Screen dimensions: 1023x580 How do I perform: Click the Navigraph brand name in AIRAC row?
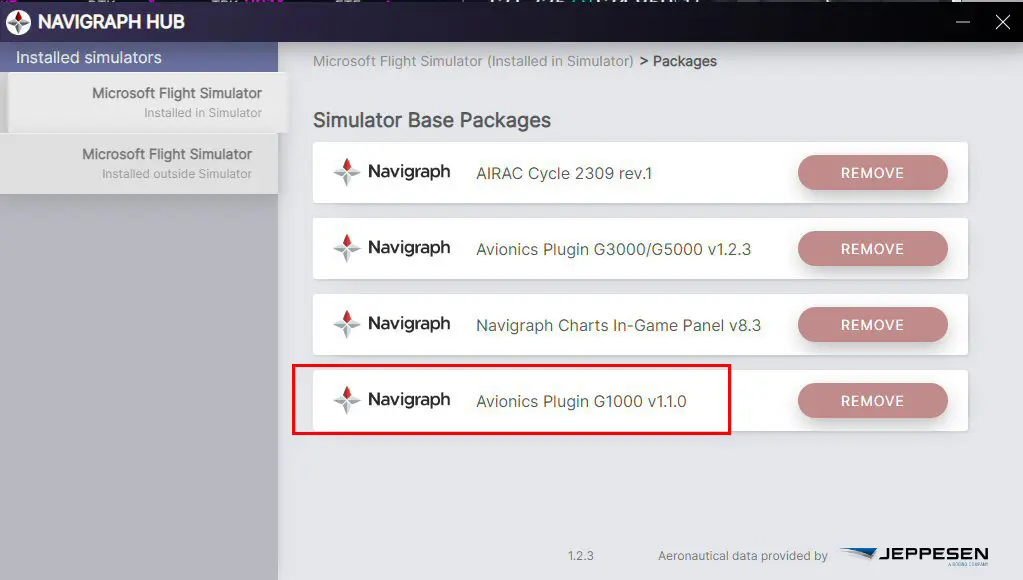[409, 172]
